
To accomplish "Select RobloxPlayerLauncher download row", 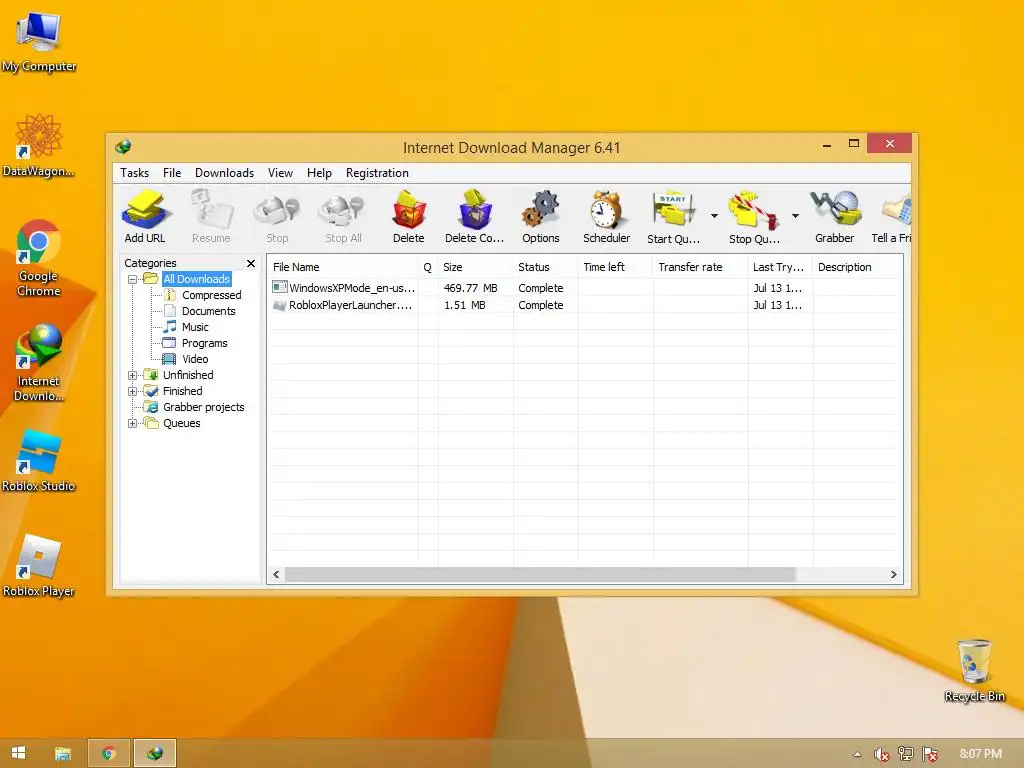I will [x=584, y=305].
